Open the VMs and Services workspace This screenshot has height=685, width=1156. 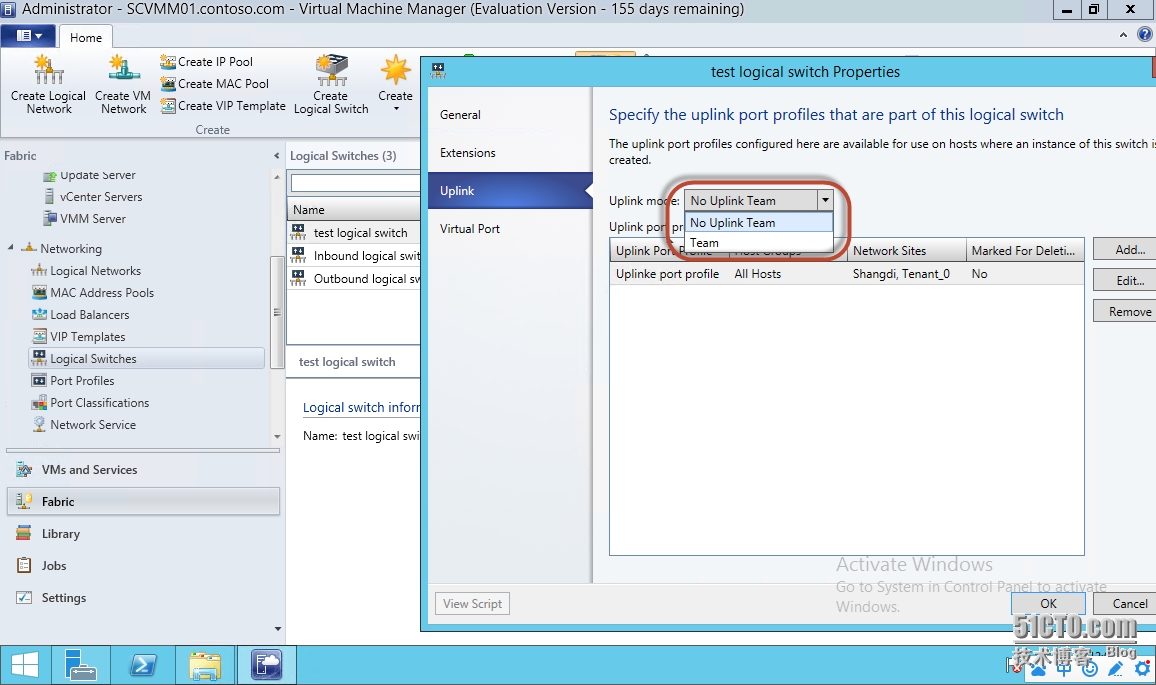click(x=143, y=470)
